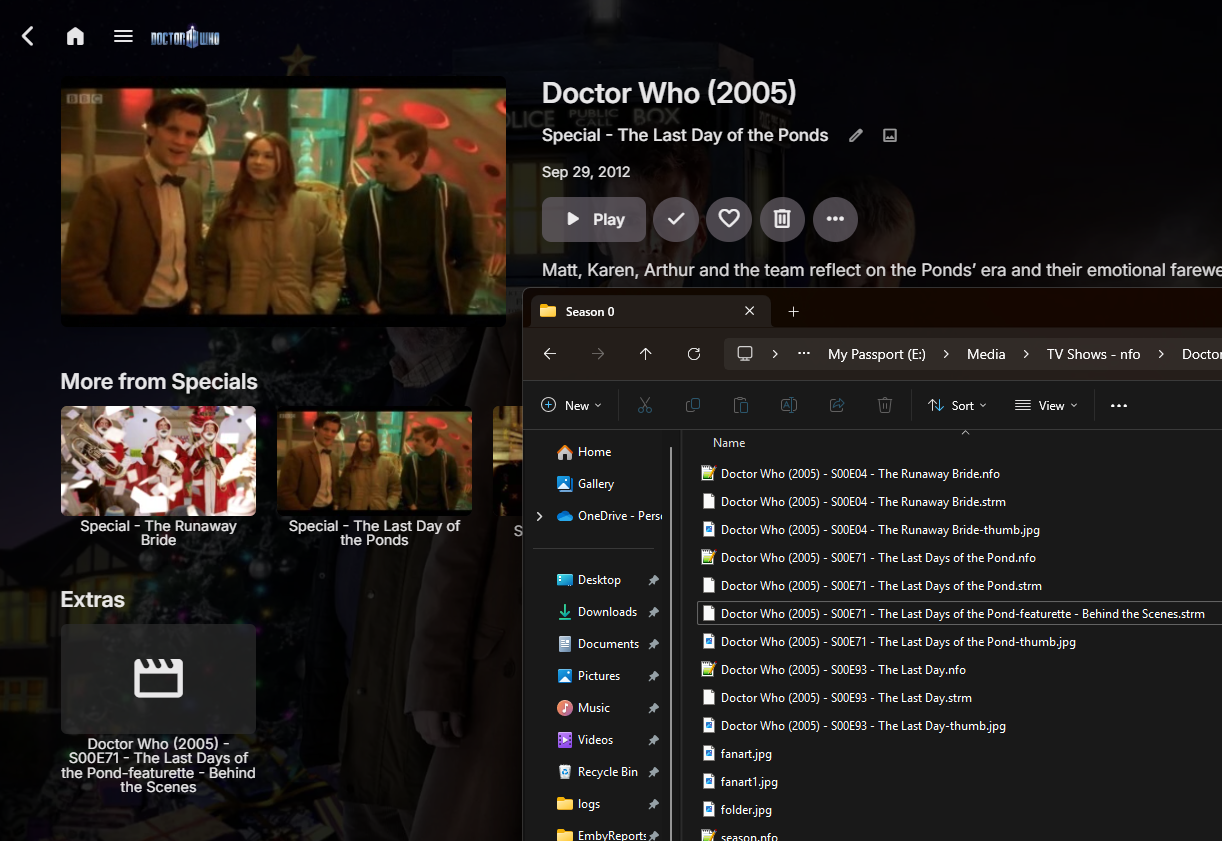
Task: Click the Emby home icon
Action: (x=75, y=37)
